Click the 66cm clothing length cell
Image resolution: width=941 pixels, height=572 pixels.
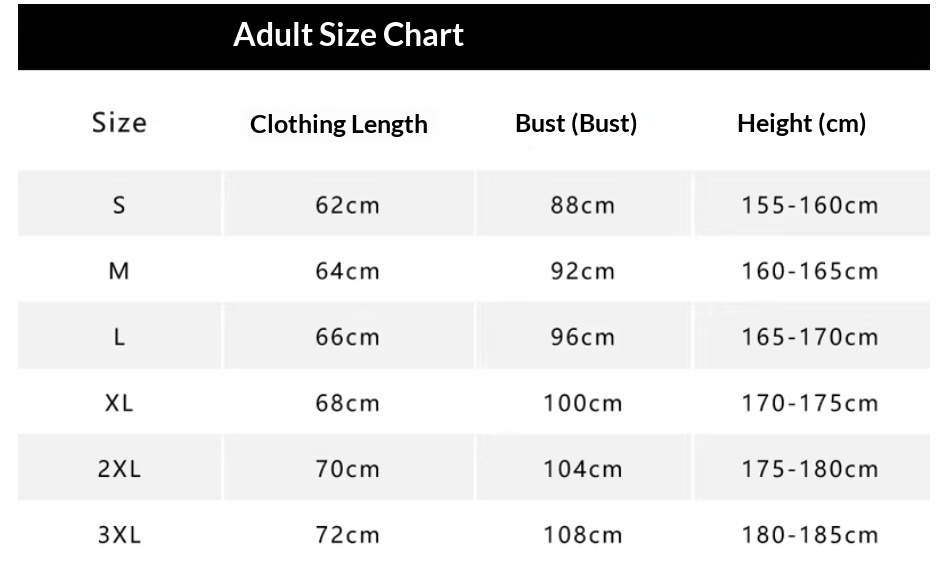347,337
